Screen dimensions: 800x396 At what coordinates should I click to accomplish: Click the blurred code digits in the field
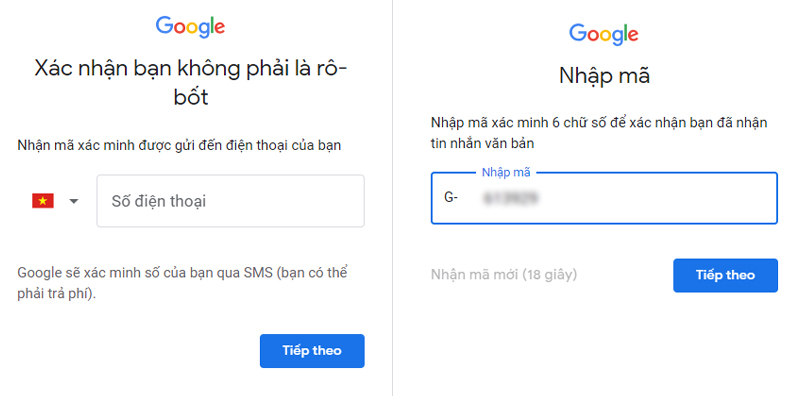coord(511,198)
